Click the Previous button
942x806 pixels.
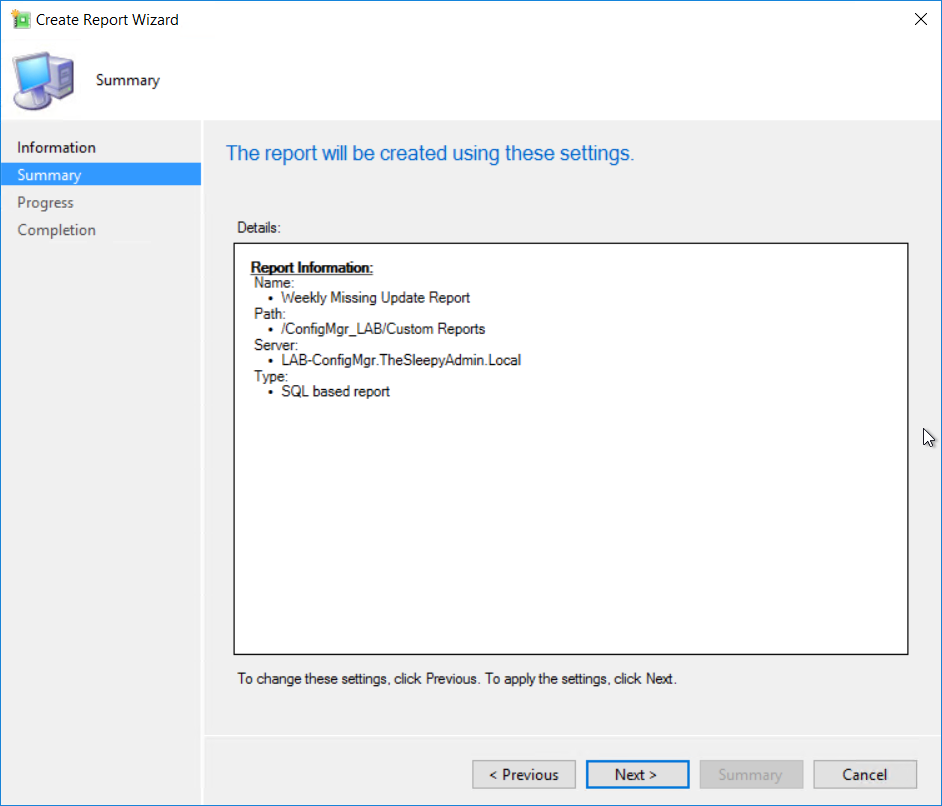pos(524,774)
